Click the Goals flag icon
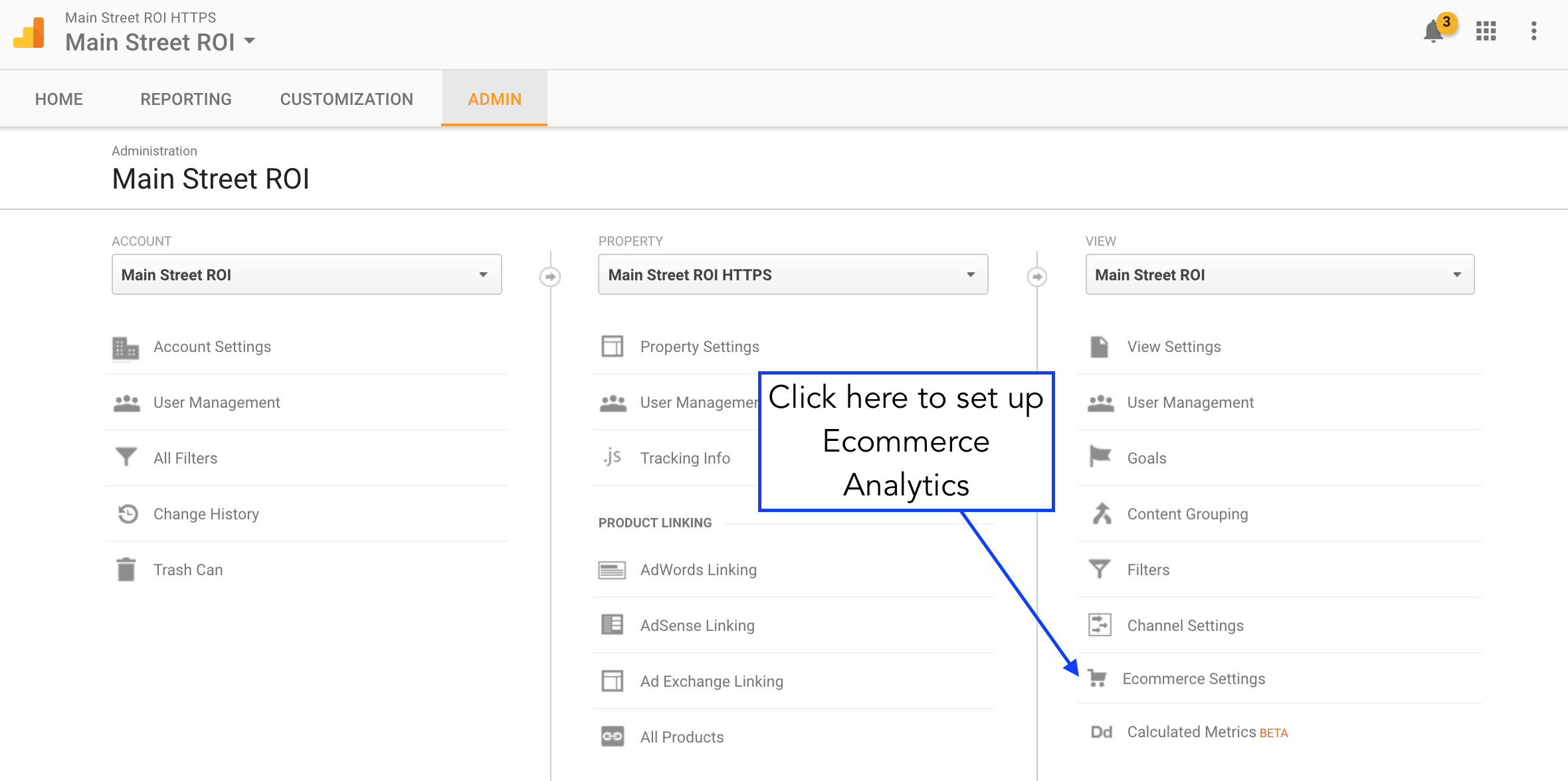 pyautogui.click(x=1100, y=457)
